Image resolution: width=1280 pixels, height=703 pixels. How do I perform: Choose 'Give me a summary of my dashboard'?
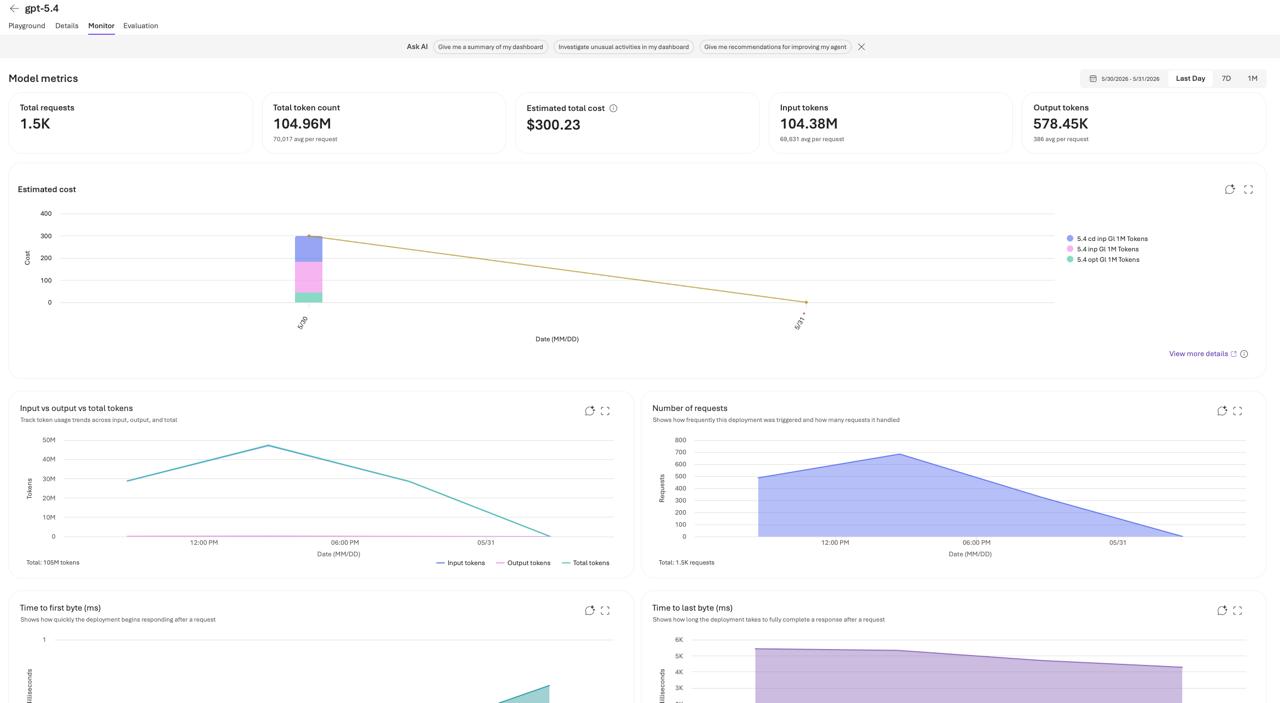coord(490,47)
